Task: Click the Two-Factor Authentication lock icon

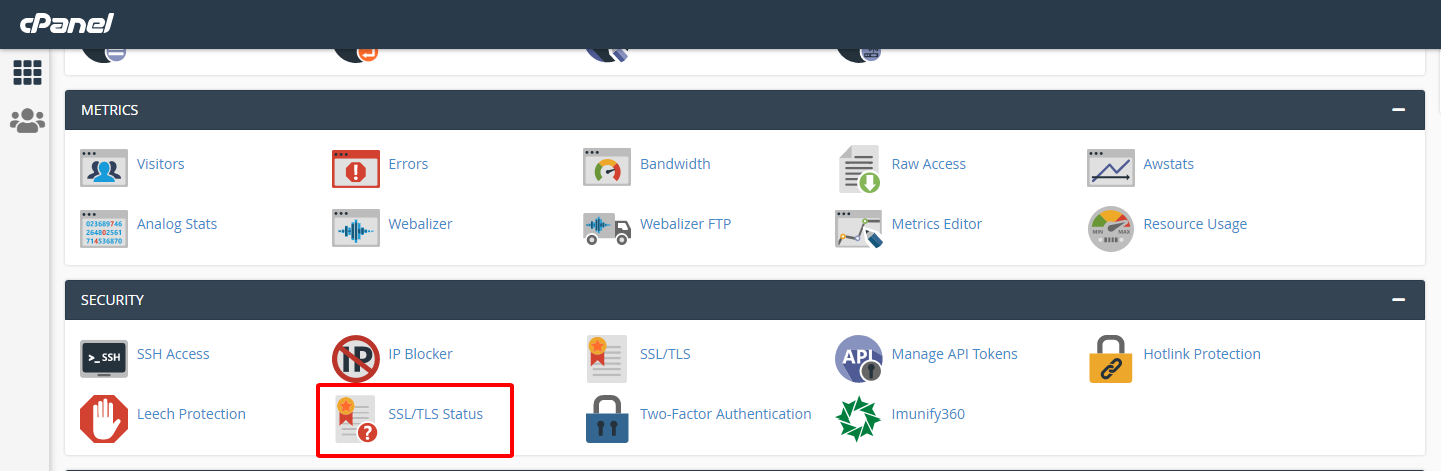Action: 607,419
